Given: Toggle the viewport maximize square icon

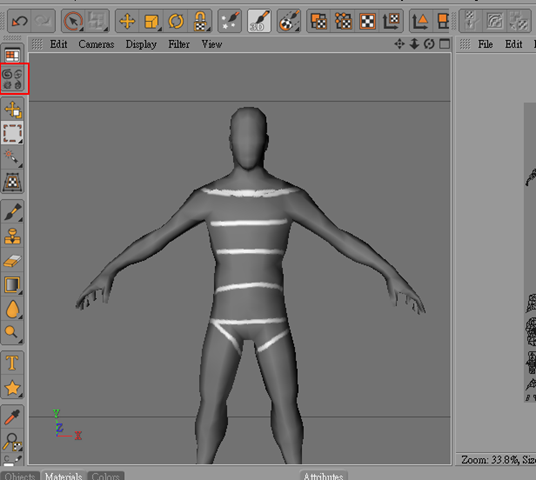Looking at the screenshot, I should click(444, 44).
